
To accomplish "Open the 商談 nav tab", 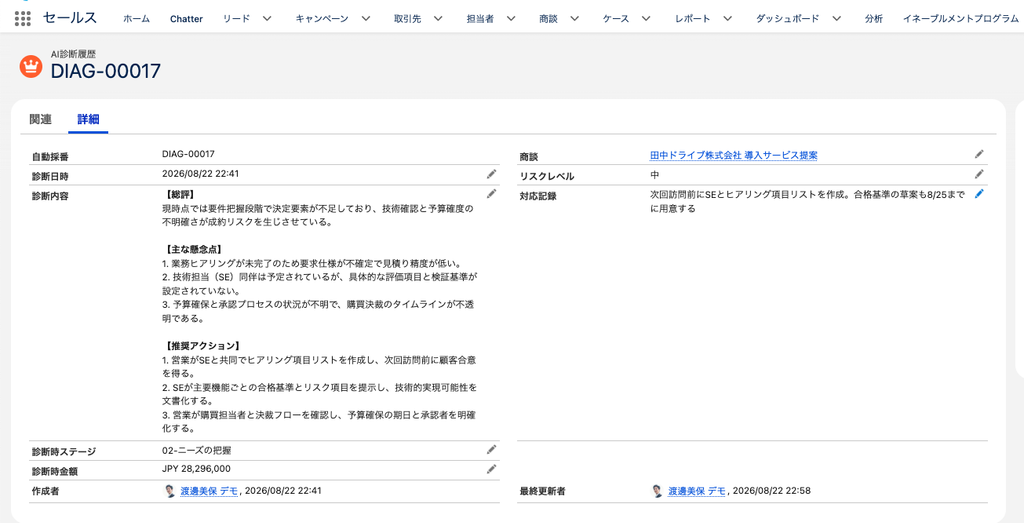I will [549, 19].
